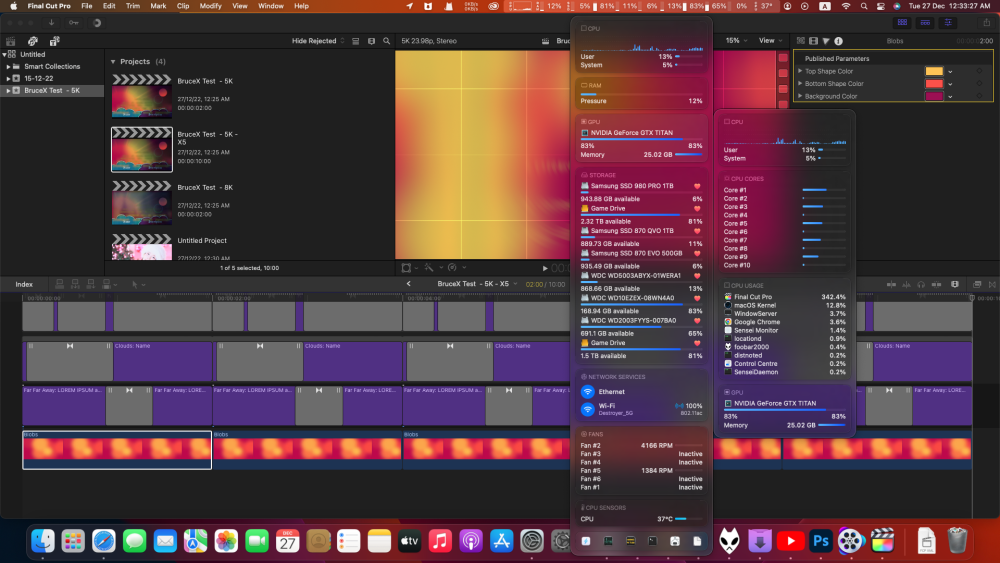Select BruceX Test - 5K event in sidebar
The height and width of the screenshot is (563, 1000).
pyautogui.click(x=52, y=91)
